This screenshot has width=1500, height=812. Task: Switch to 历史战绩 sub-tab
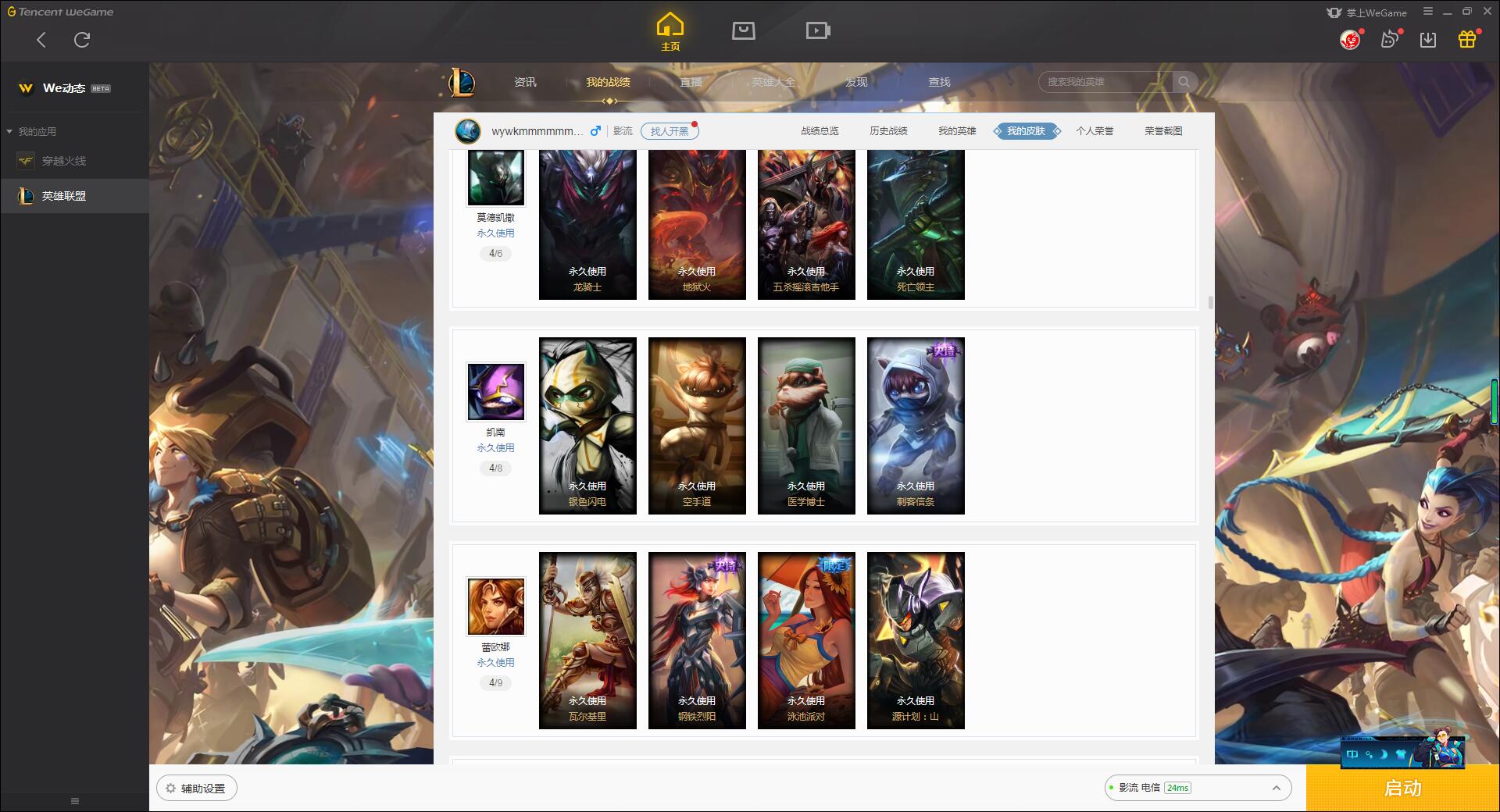[888, 131]
